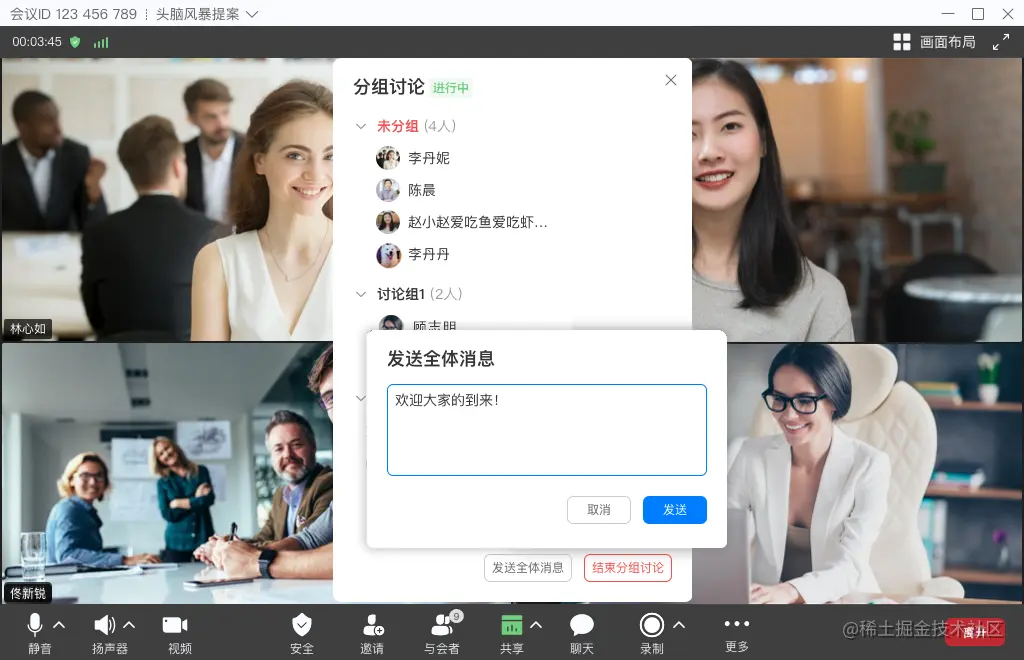
Task: Check the green network signal bars icon
Action: point(101,42)
